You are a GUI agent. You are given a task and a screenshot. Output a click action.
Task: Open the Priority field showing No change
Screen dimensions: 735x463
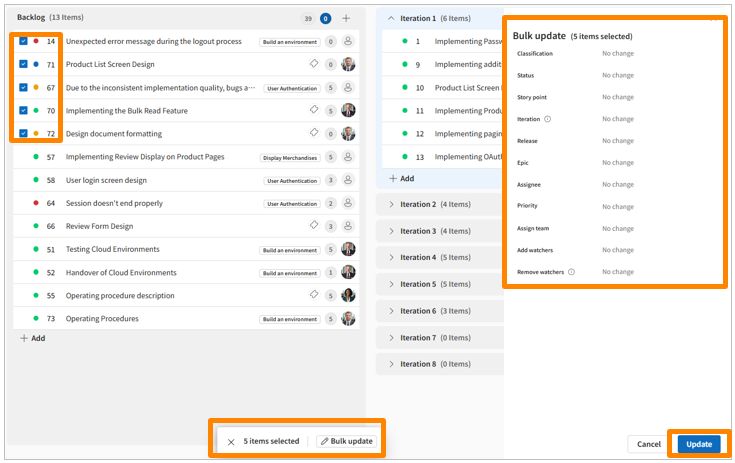617,206
